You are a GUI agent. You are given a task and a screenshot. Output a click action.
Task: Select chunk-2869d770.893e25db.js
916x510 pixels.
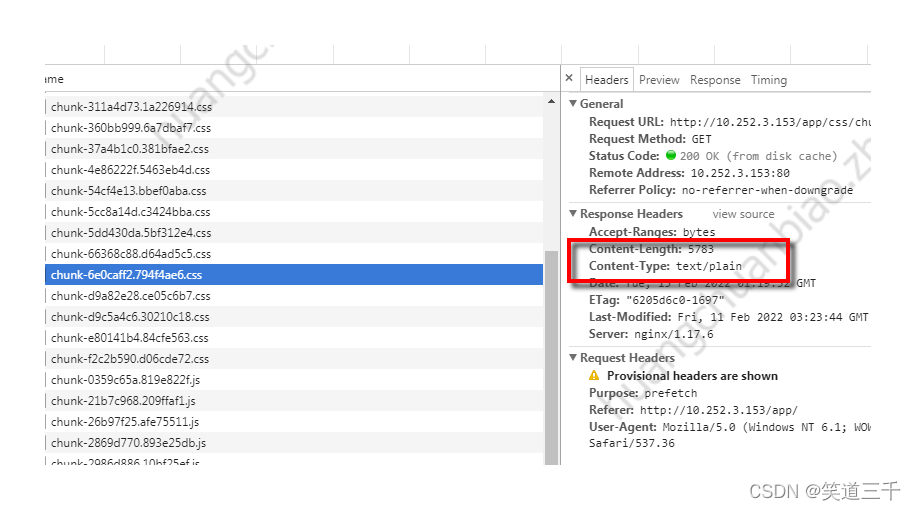click(x=294, y=443)
